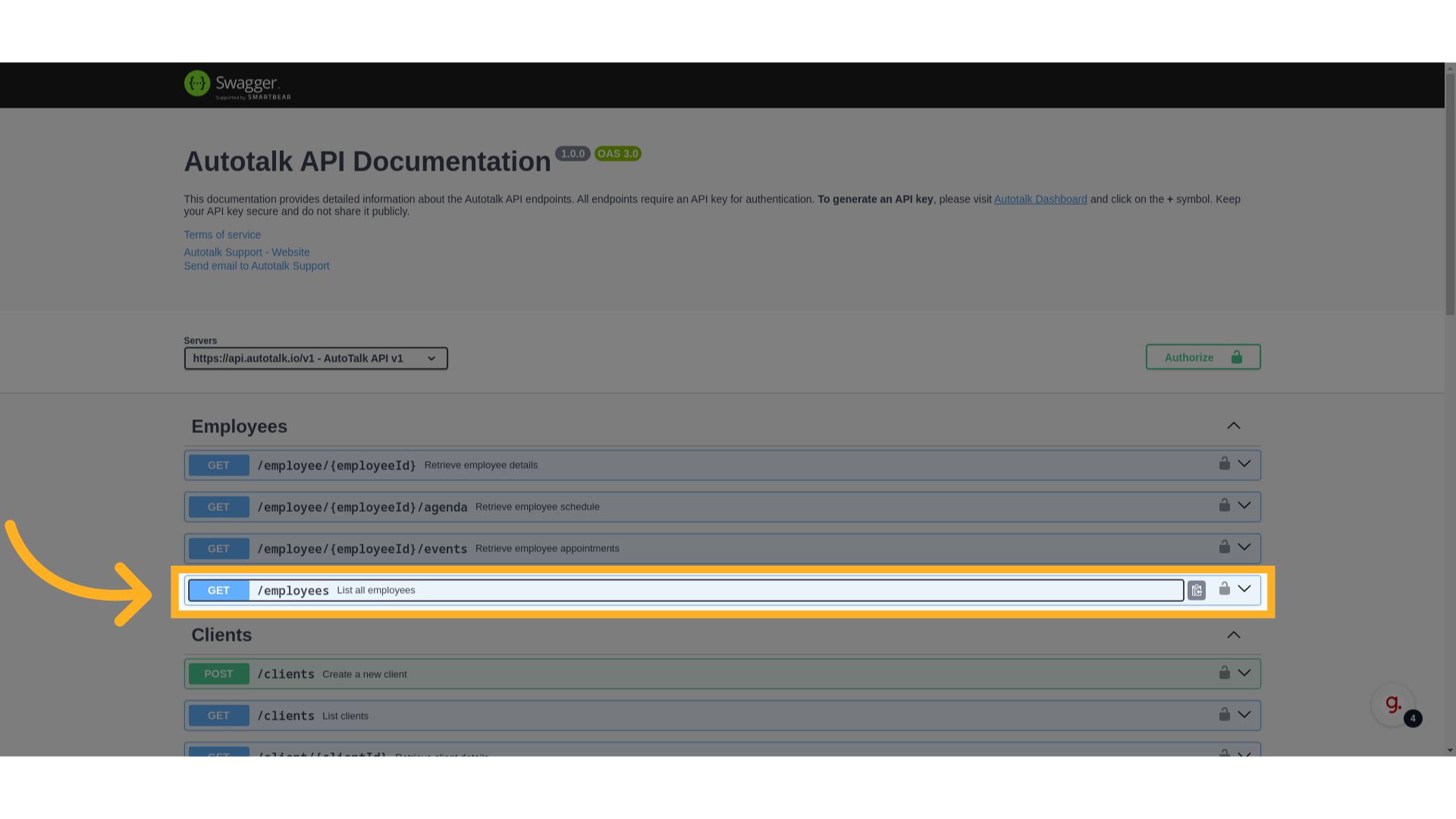Screen dimensions: 1456x819
Task: Click GET badge on events endpoint
Action: [x=218, y=549]
